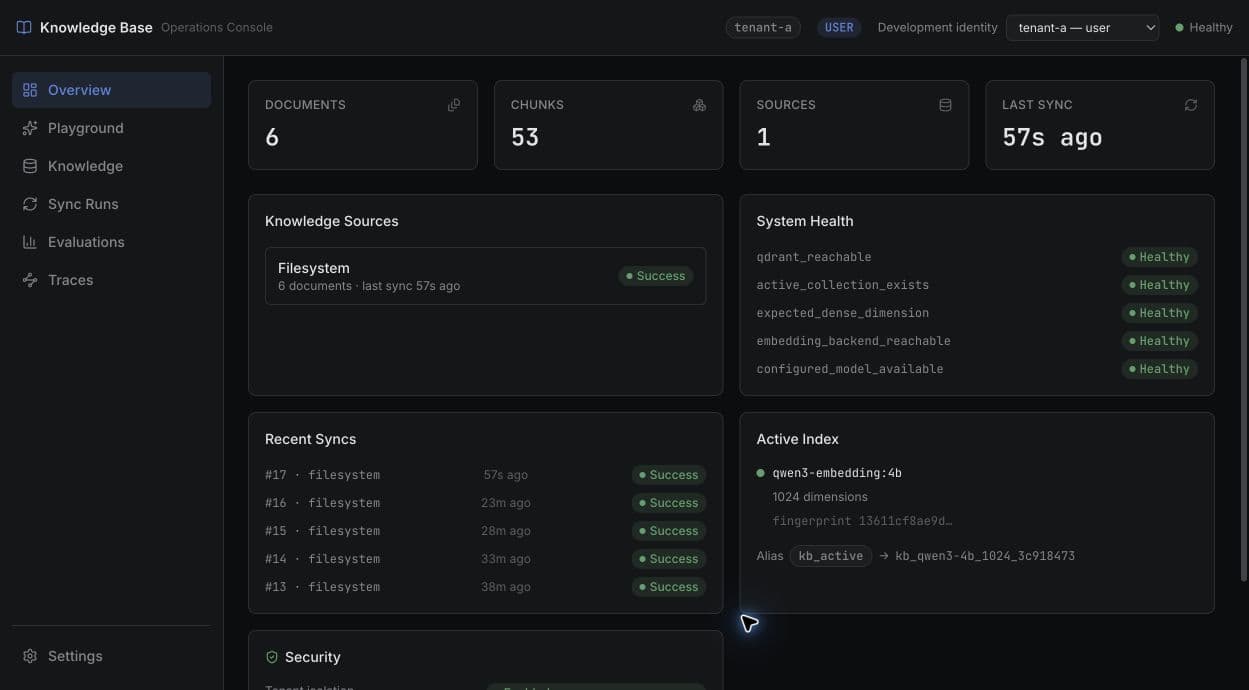Click Healthy badge for qdrant_reachable
This screenshot has height=690, width=1249.
(1159, 257)
